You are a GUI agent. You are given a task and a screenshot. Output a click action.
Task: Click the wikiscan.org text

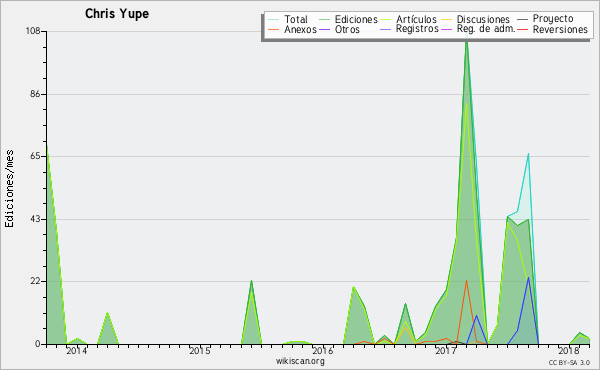click(300, 361)
